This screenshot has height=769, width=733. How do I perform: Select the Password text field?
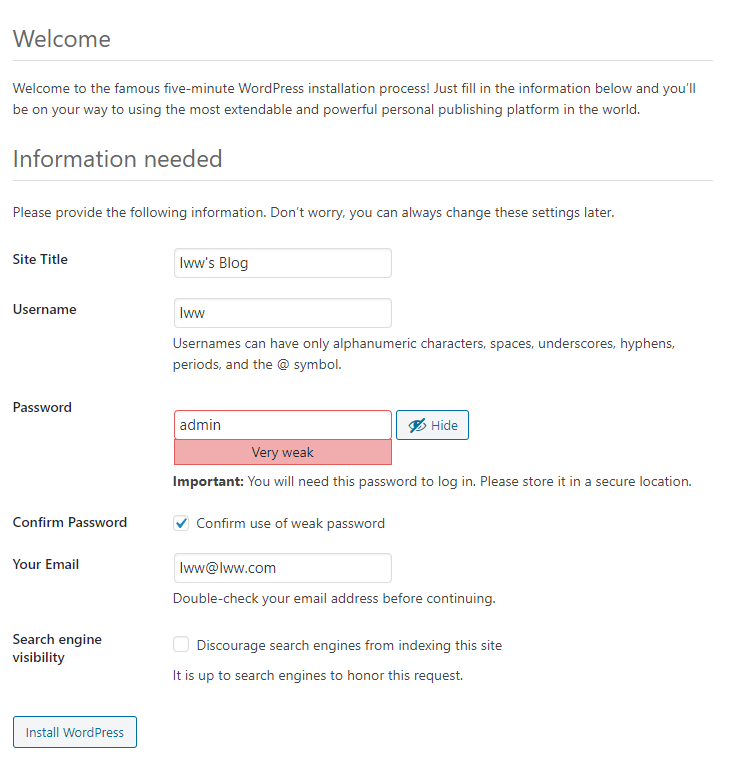click(282, 425)
